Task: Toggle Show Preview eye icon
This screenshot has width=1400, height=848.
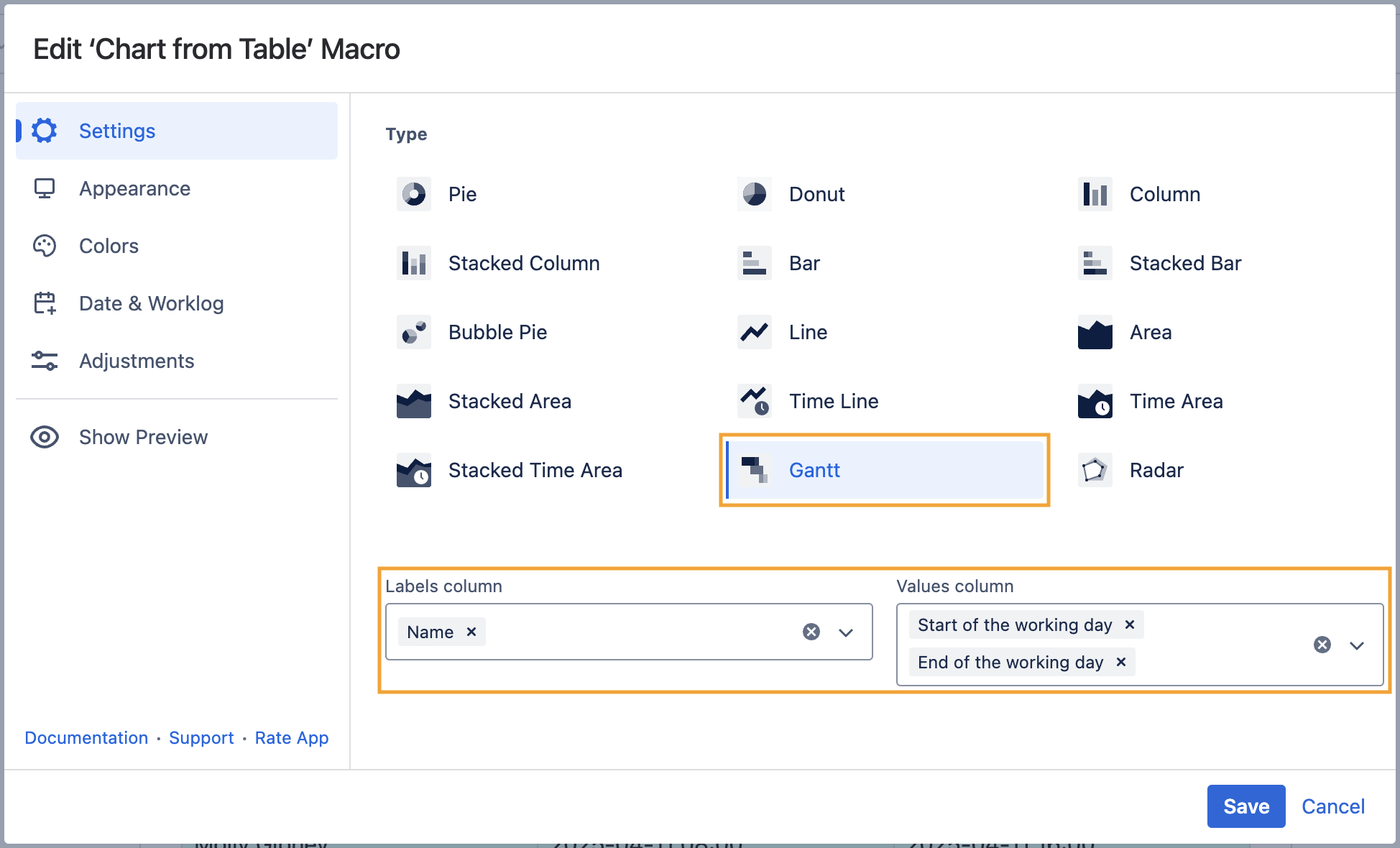Action: (x=45, y=437)
